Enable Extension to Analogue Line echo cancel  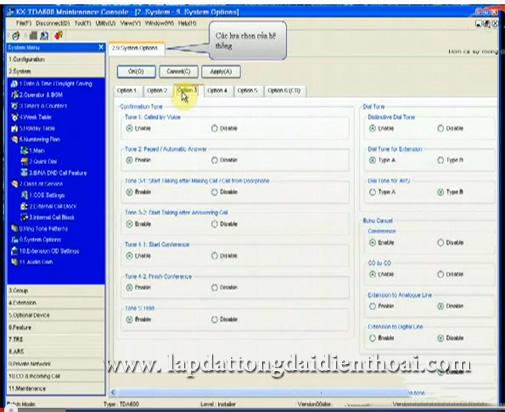[372, 306]
